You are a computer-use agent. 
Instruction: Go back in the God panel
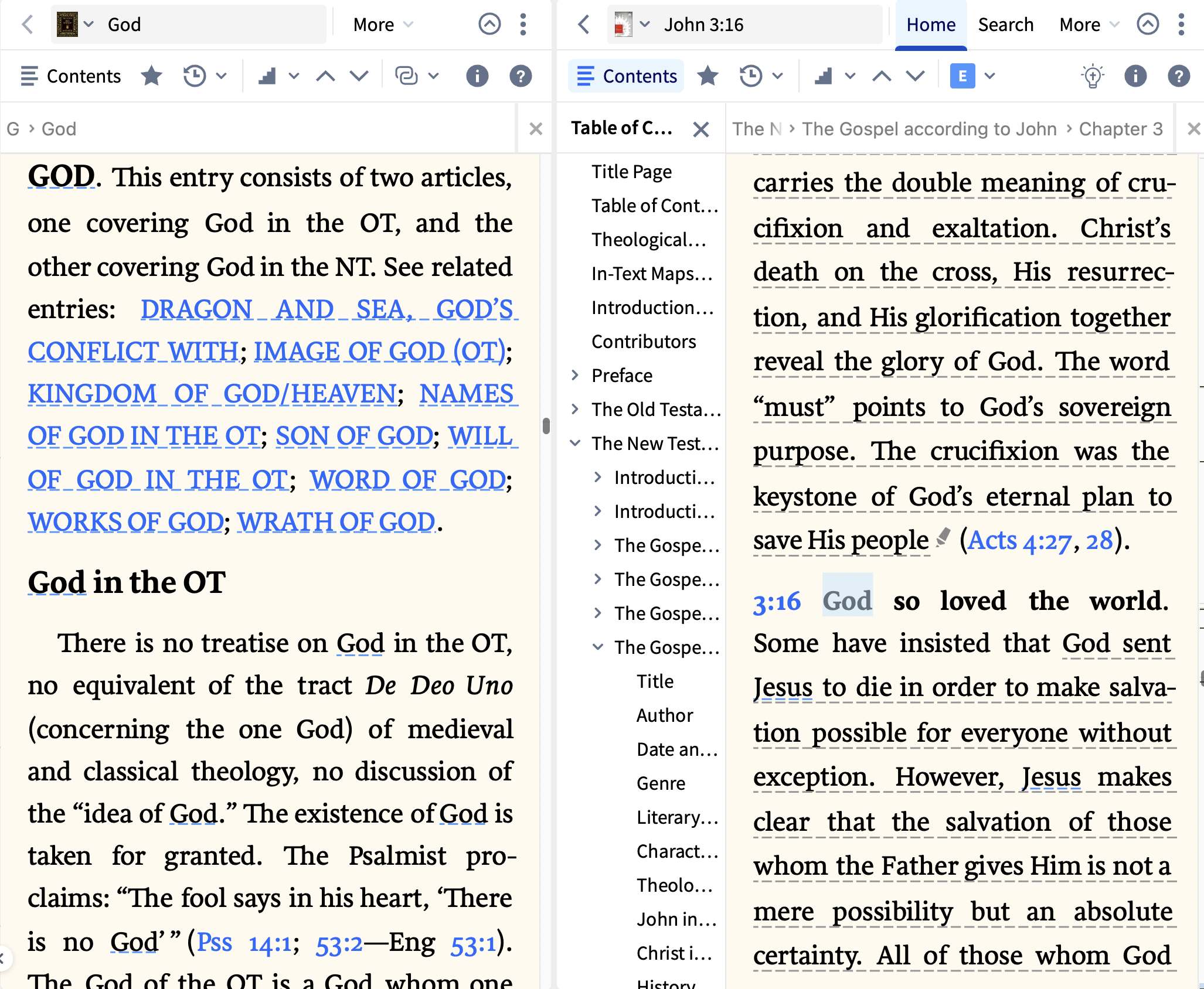(x=27, y=25)
